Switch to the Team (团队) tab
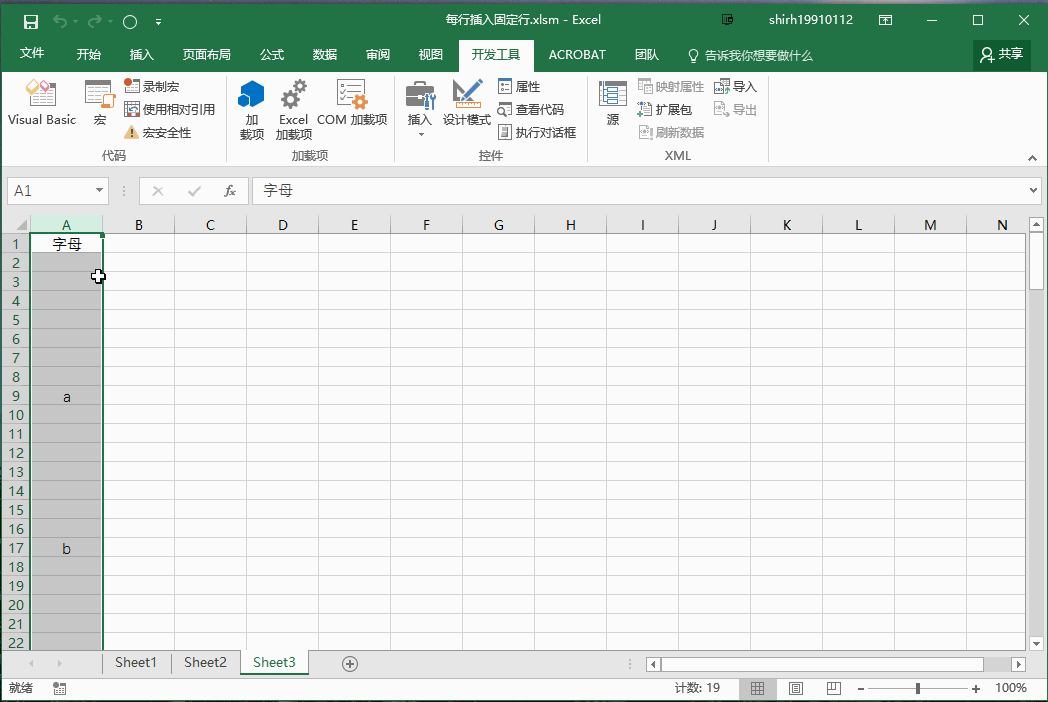This screenshot has width=1048, height=702. (646, 55)
